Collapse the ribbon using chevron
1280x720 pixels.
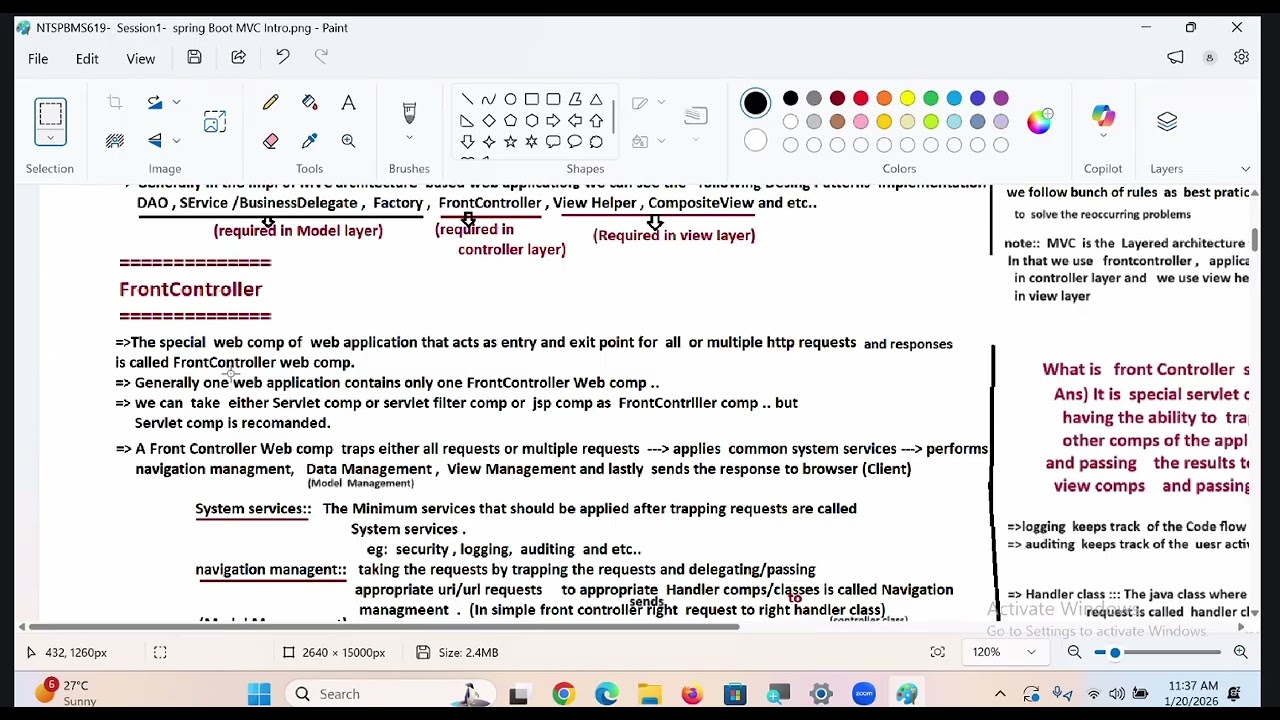(x=1245, y=169)
